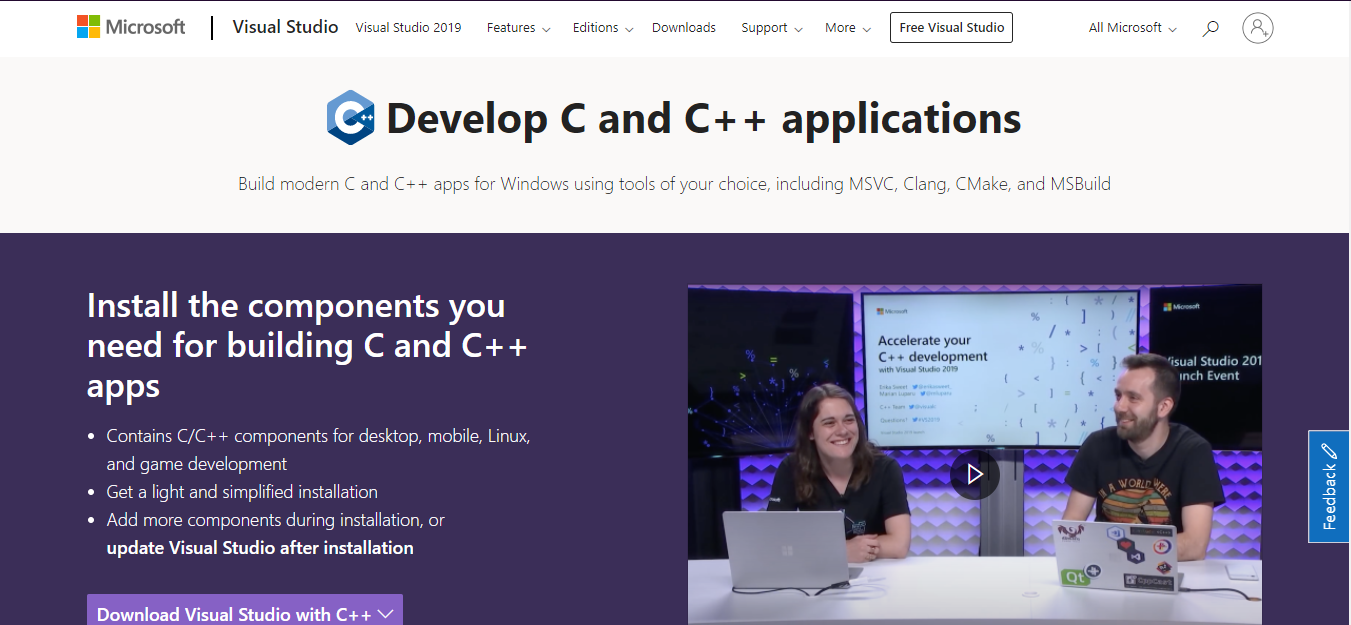Screen dimensions: 1351x625
Task: Click the Develop C and C++ applications heading
Action: [703, 118]
